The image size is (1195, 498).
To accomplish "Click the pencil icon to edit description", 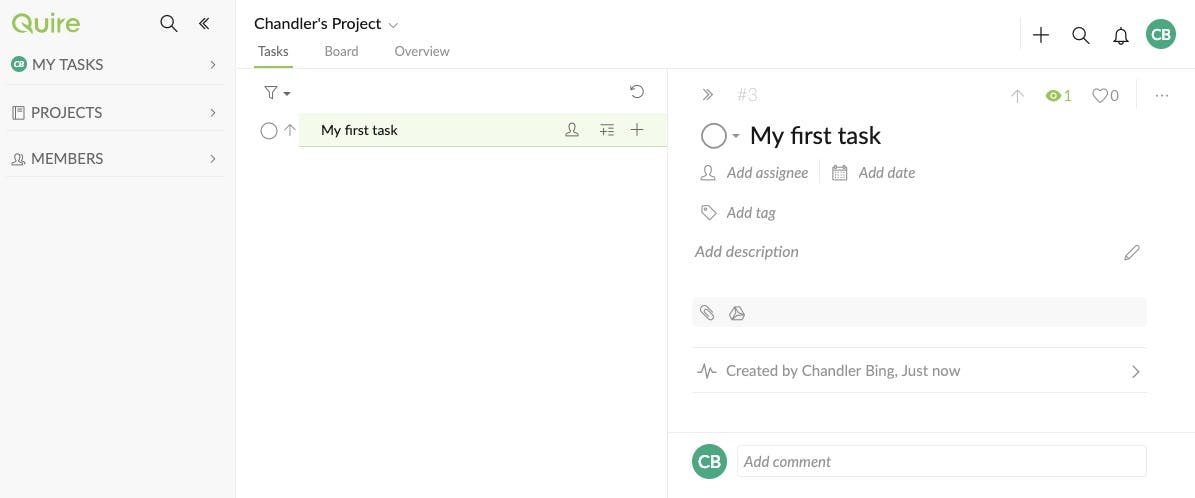I will [x=1132, y=253].
